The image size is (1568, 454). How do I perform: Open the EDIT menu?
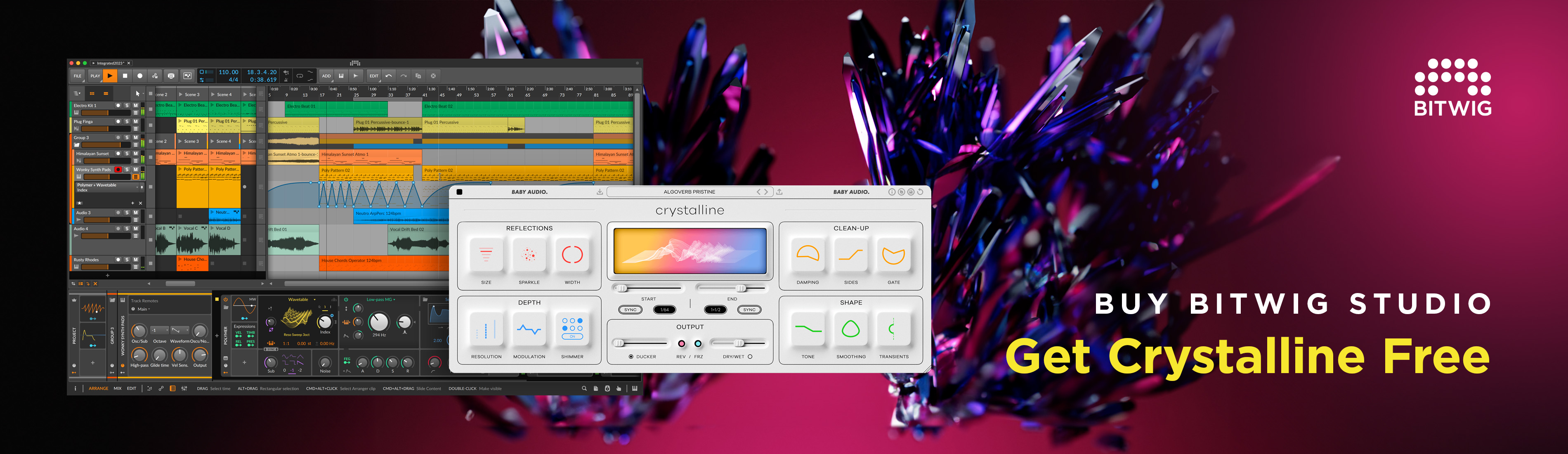pyautogui.click(x=374, y=76)
